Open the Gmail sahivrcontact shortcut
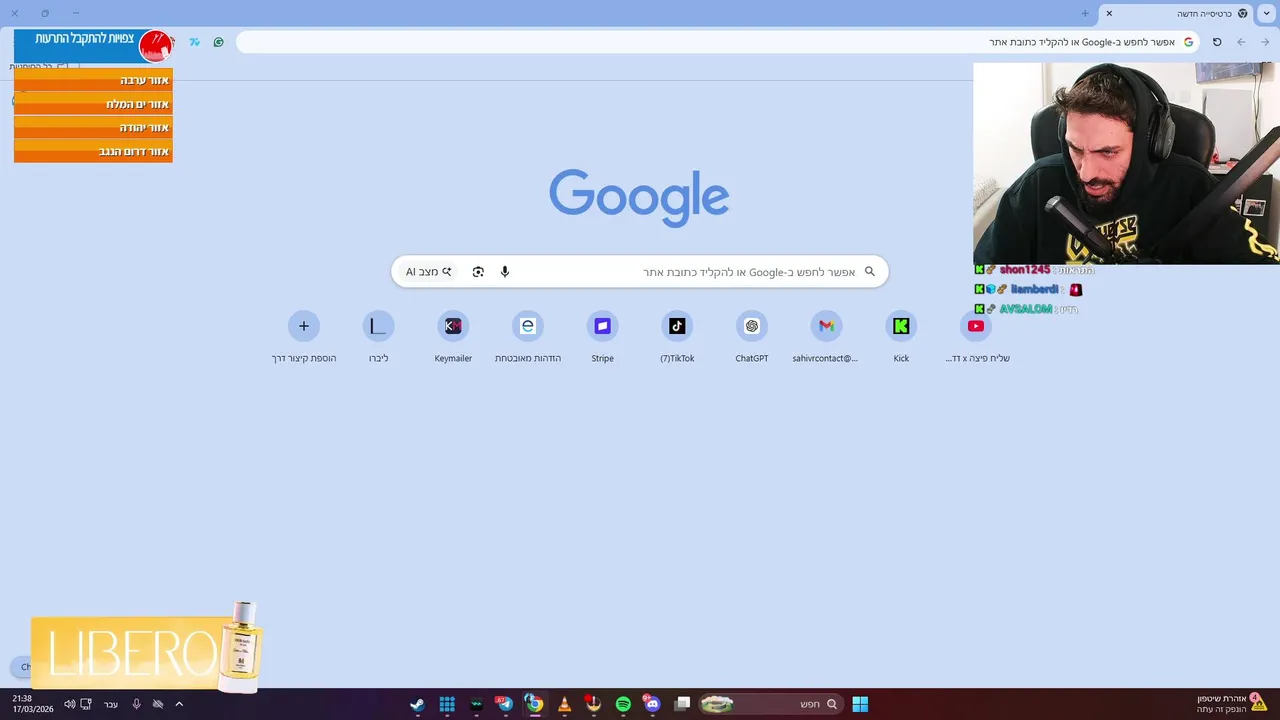 [826, 337]
